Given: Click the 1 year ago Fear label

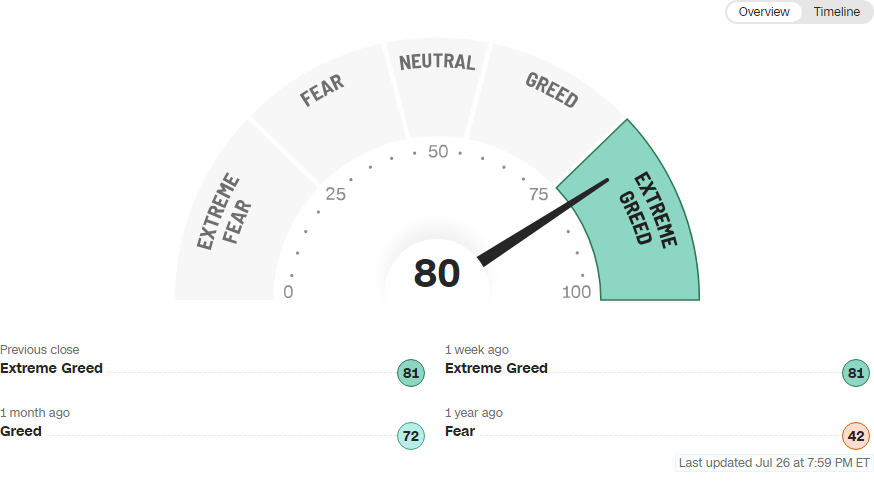Looking at the screenshot, I should point(460,431).
